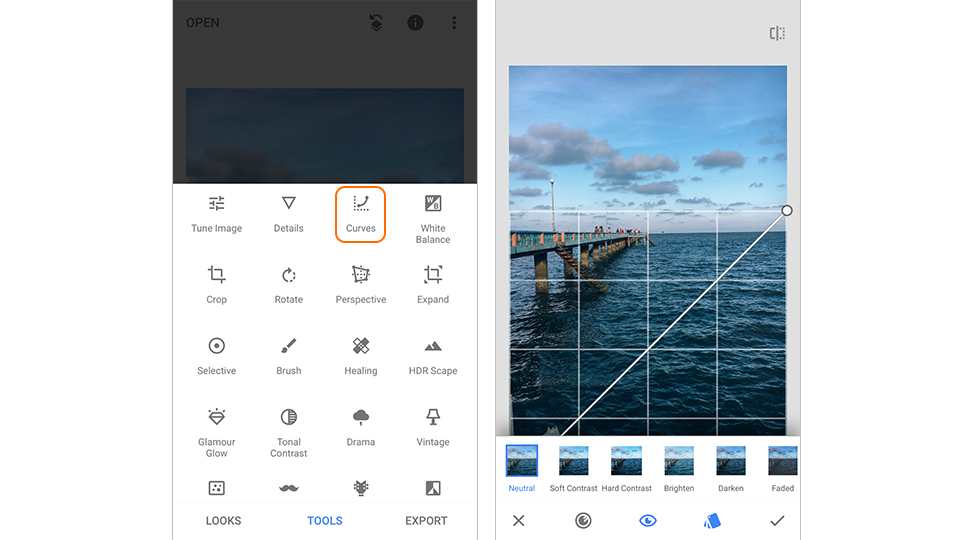Select the Rotate tool
The image size is (960, 540).
[288, 285]
